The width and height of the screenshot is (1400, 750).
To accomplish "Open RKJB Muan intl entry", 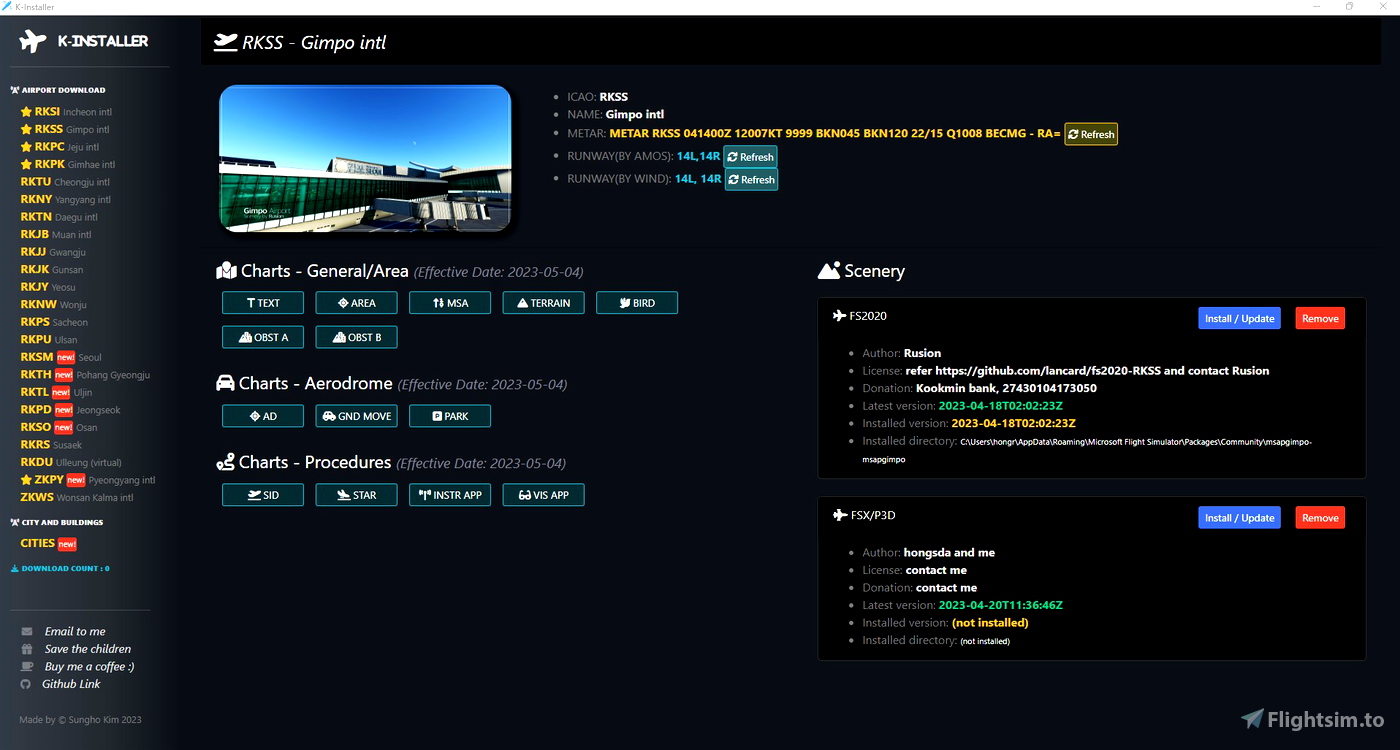I will [x=56, y=234].
